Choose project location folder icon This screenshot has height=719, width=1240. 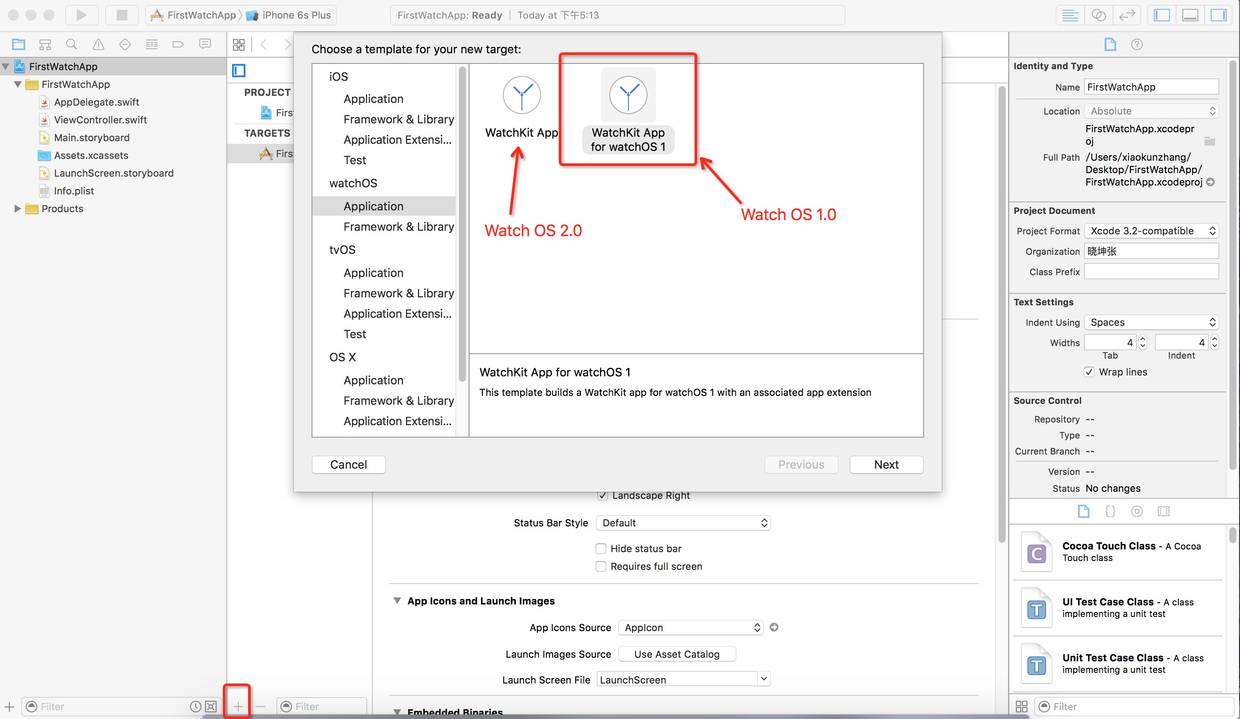click(x=1210, y=141)
